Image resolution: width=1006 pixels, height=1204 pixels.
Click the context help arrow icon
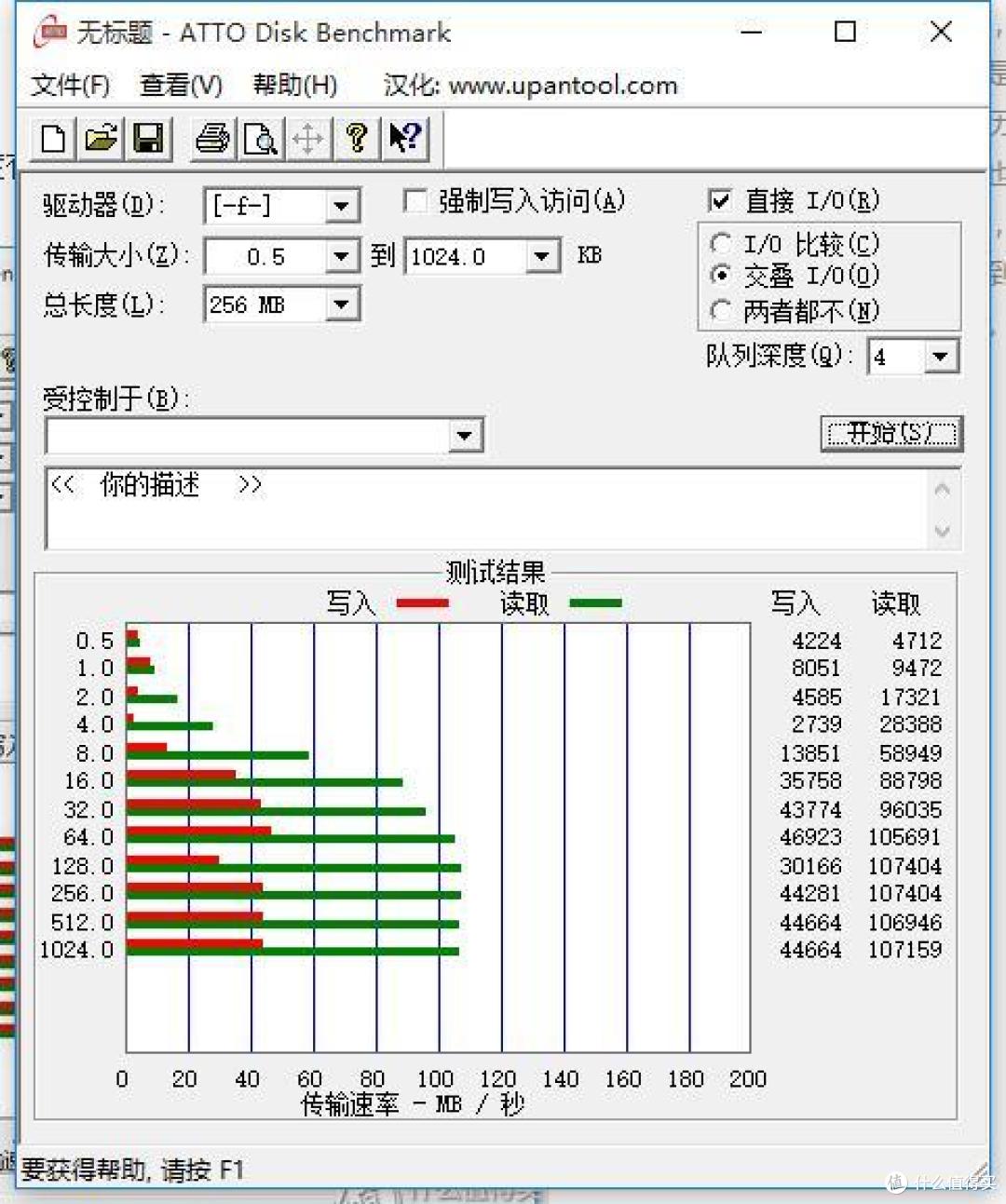(x=404, y=139)
